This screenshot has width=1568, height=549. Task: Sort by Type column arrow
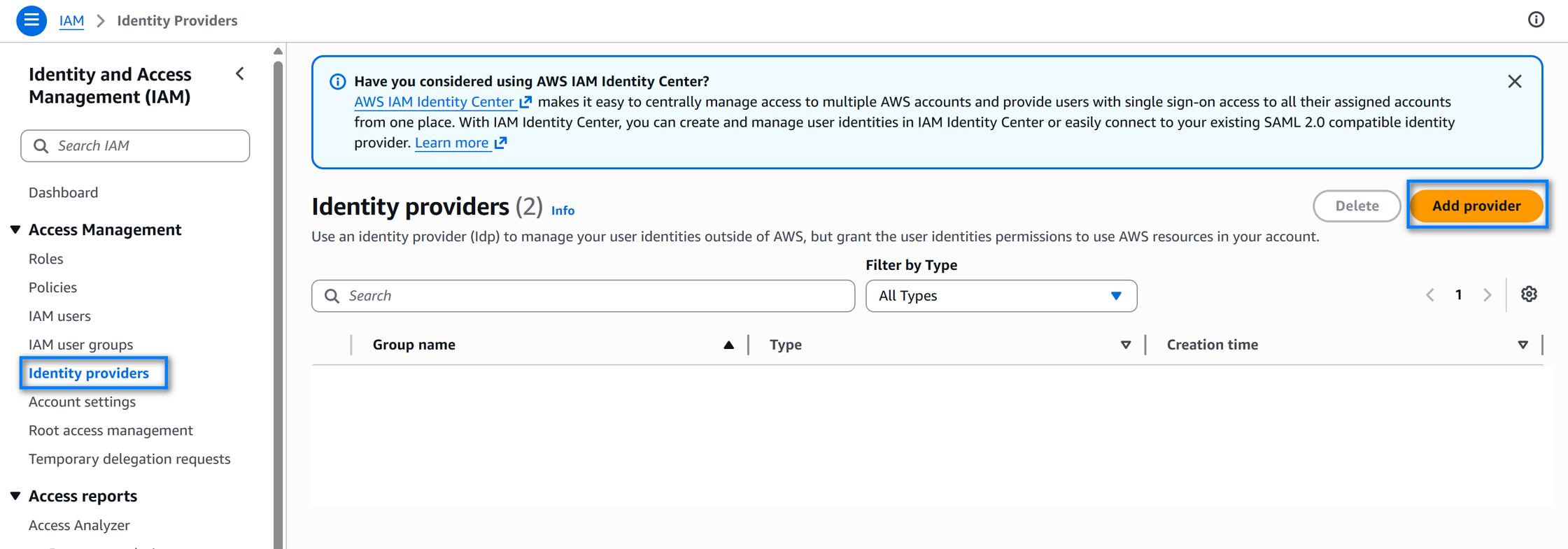point(1126,345)
